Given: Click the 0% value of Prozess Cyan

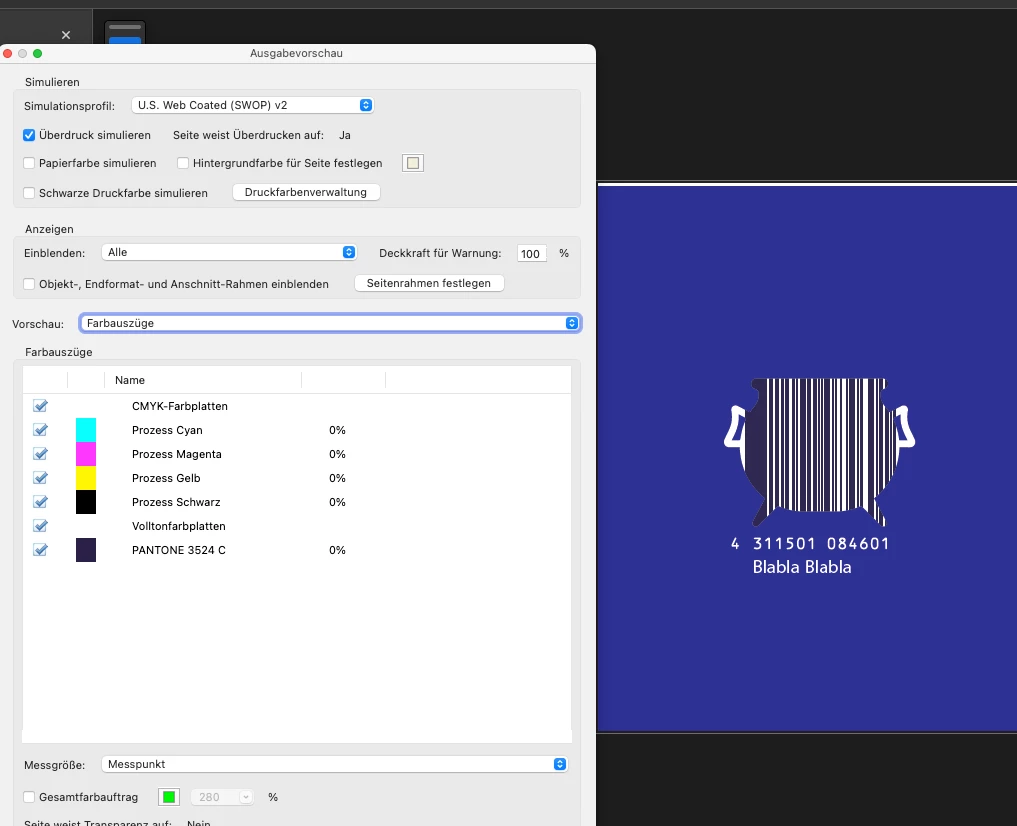Looking at the screenshot, I should tap(337, 431).
